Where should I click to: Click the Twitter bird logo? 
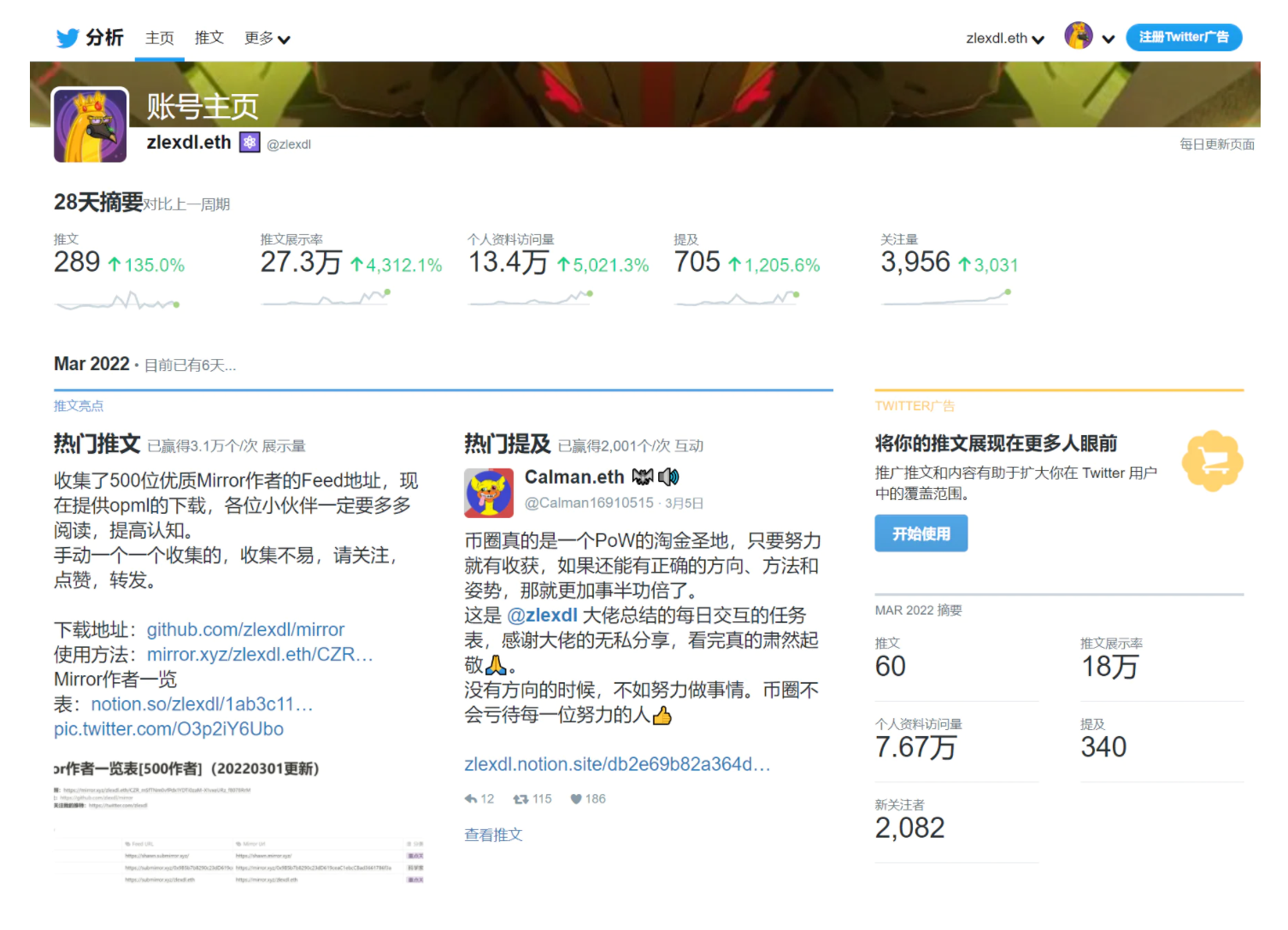point(68,38)
